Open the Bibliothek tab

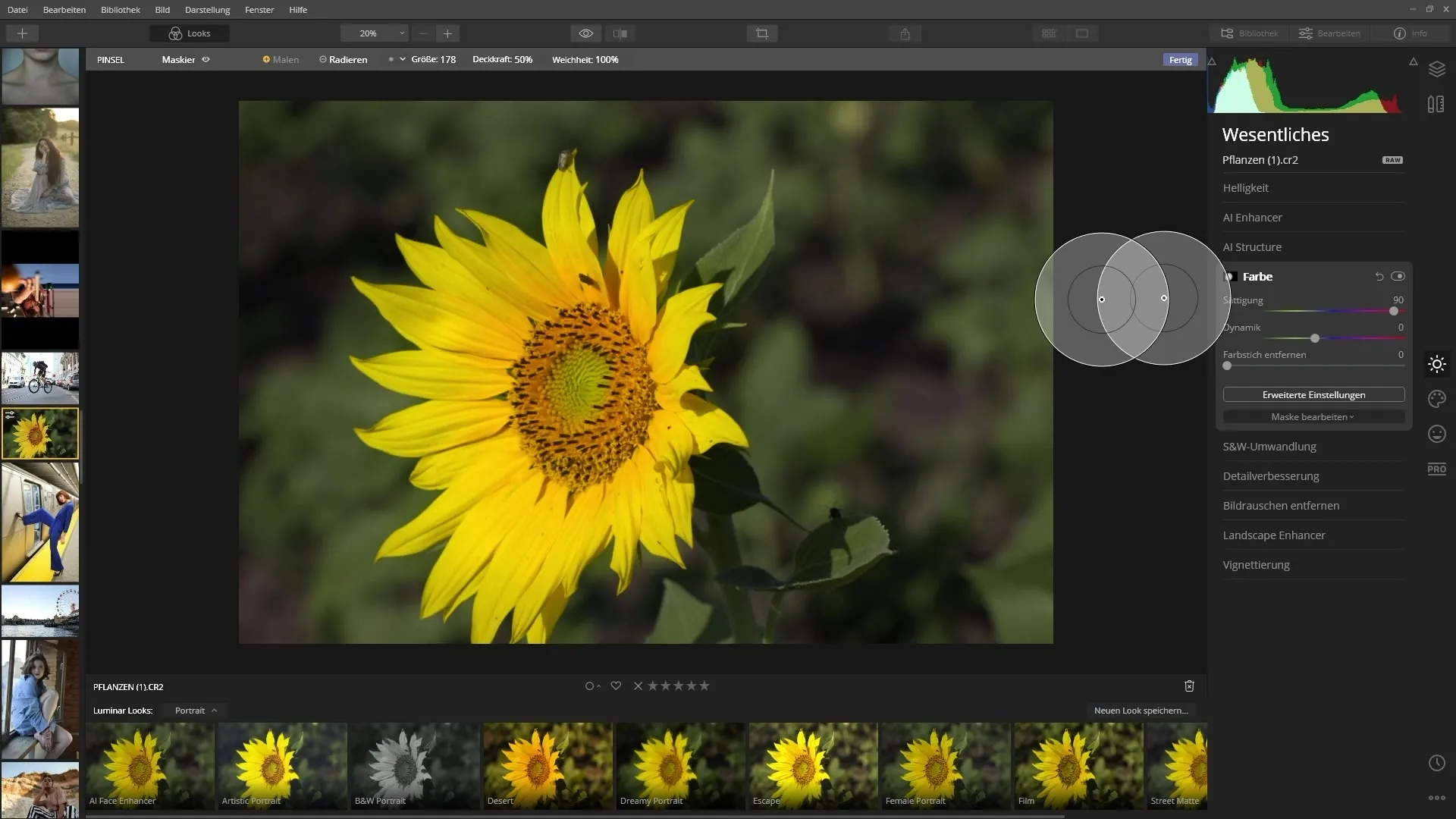pos(1250,33)
